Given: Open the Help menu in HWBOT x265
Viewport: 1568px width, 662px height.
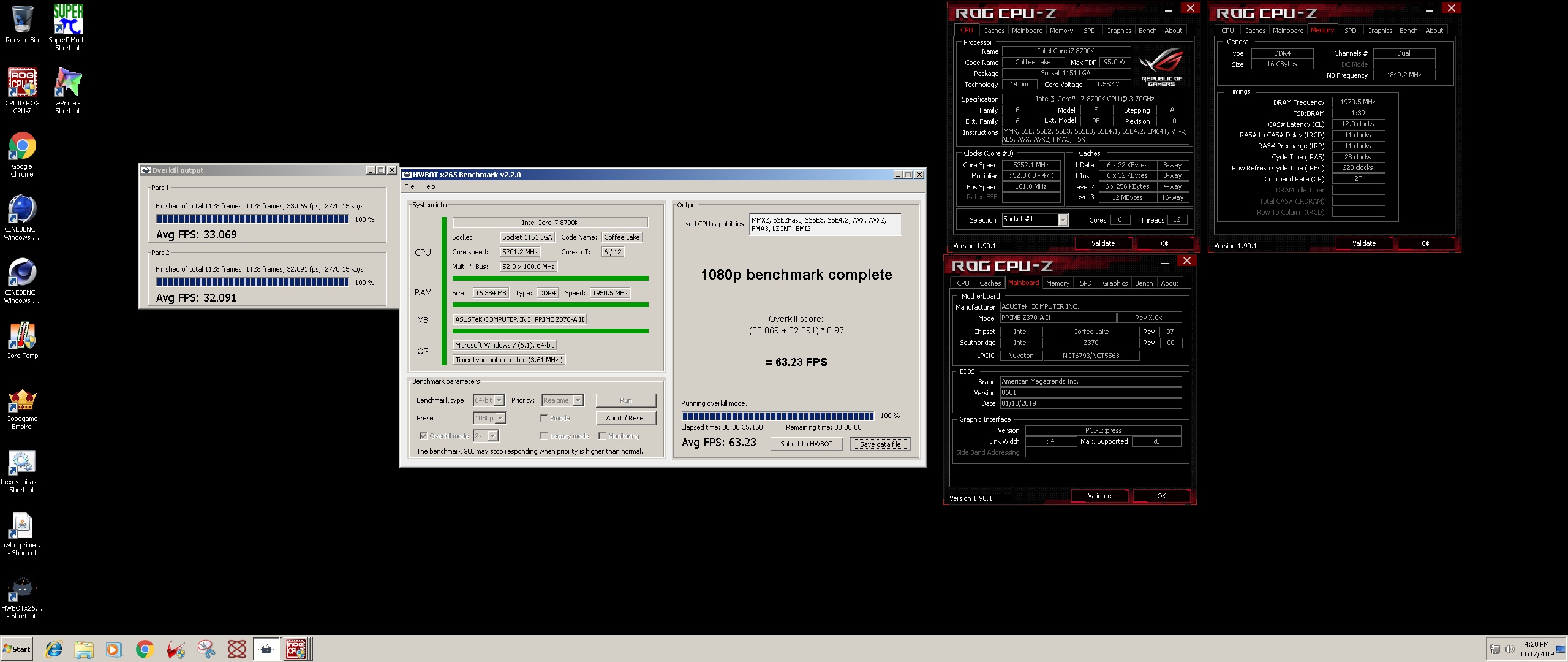Looking at the screenshot, I should coord(429,186).
